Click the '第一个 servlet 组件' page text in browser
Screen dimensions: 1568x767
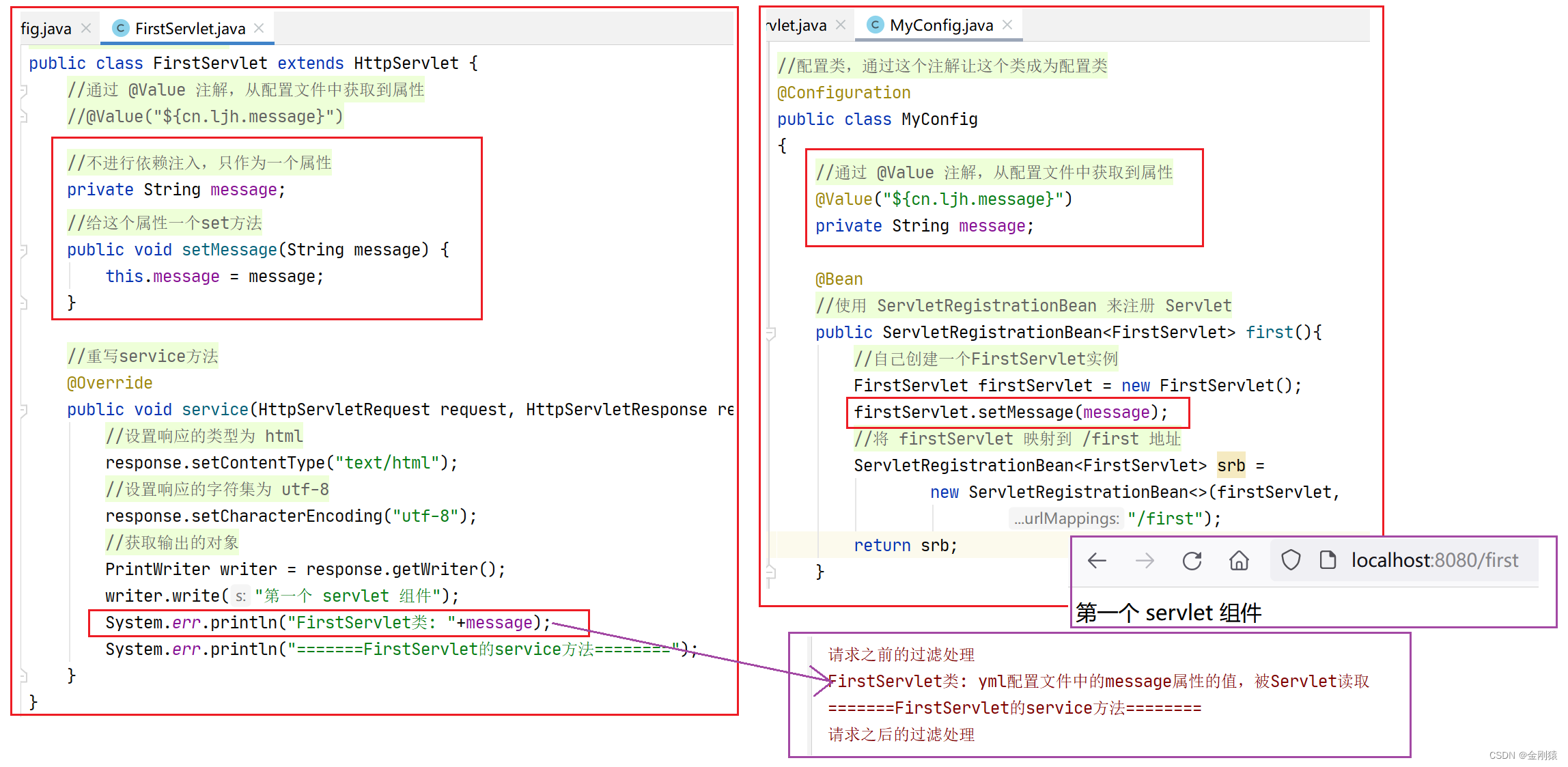pyautogui.click(x=1168, y=613)
